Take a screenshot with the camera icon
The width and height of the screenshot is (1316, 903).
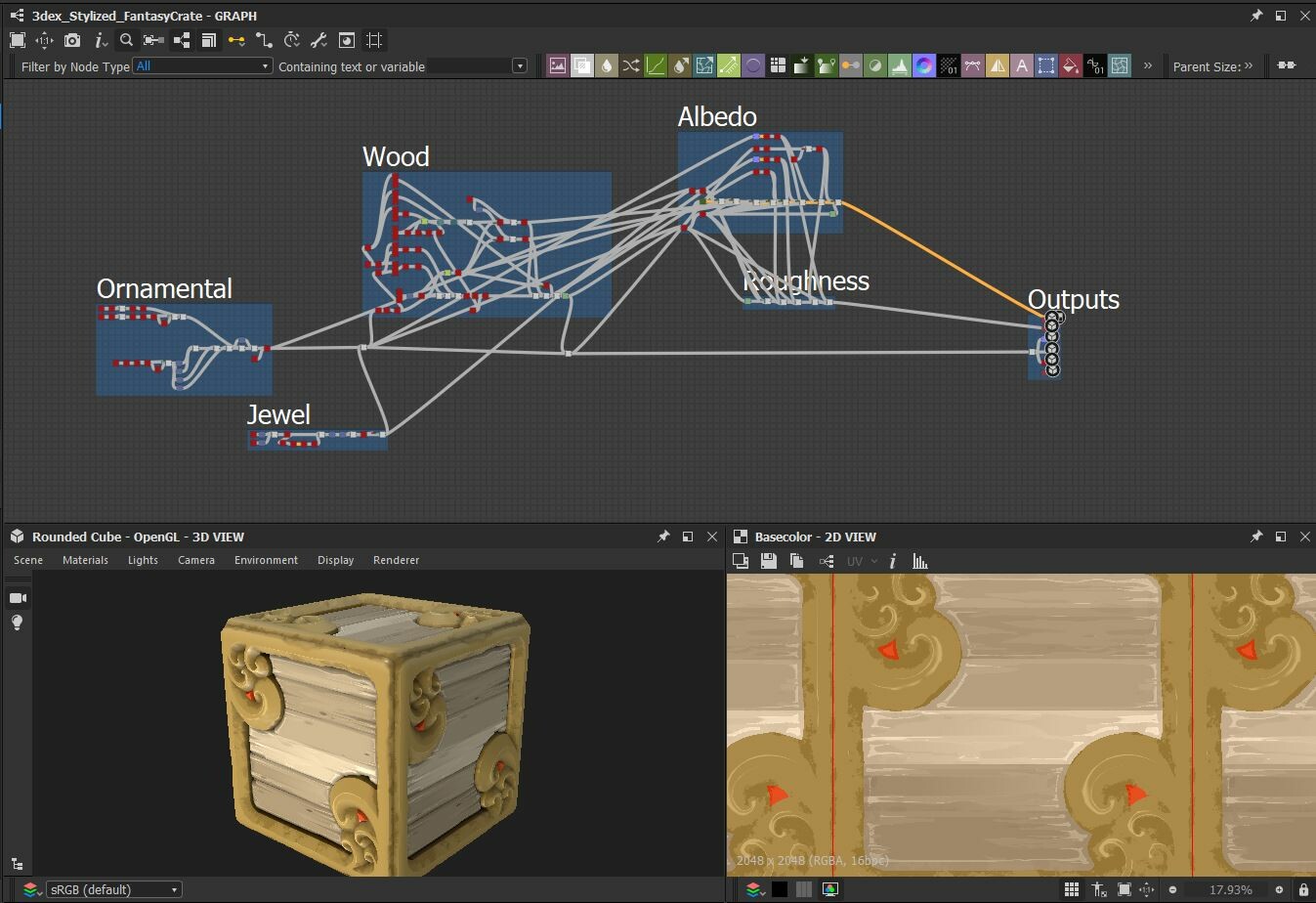(x=72, y=40)
